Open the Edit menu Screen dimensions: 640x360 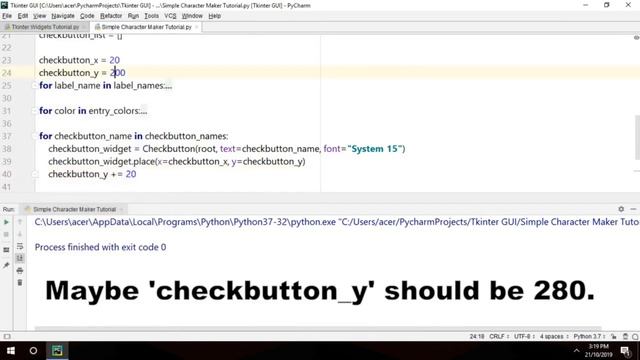[x=23, y=16]
